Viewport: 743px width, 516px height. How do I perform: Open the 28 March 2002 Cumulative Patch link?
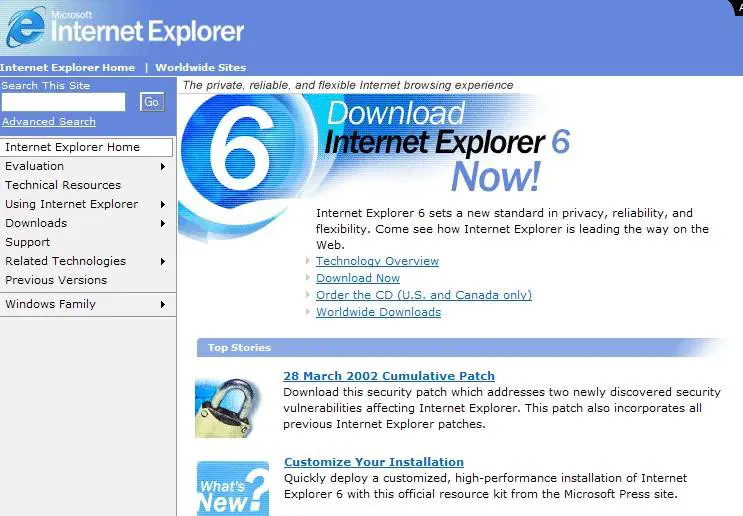[x=389, y=376]
